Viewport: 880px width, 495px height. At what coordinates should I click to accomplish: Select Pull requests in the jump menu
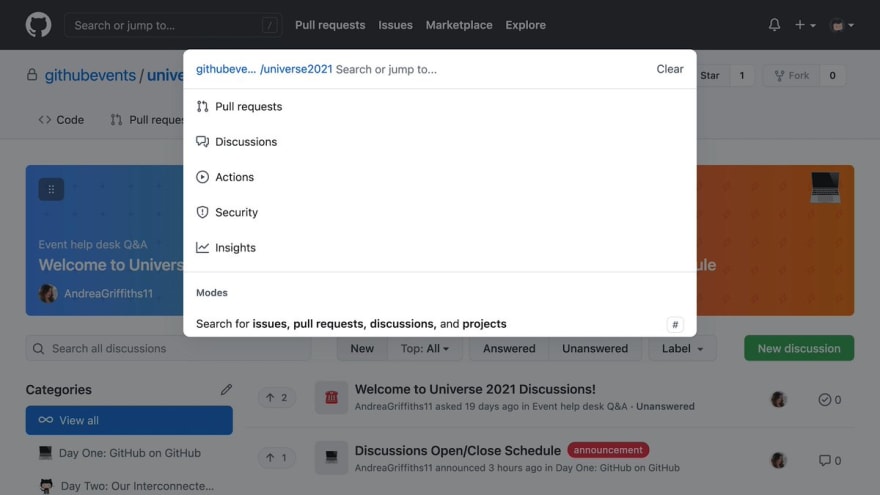439,107
